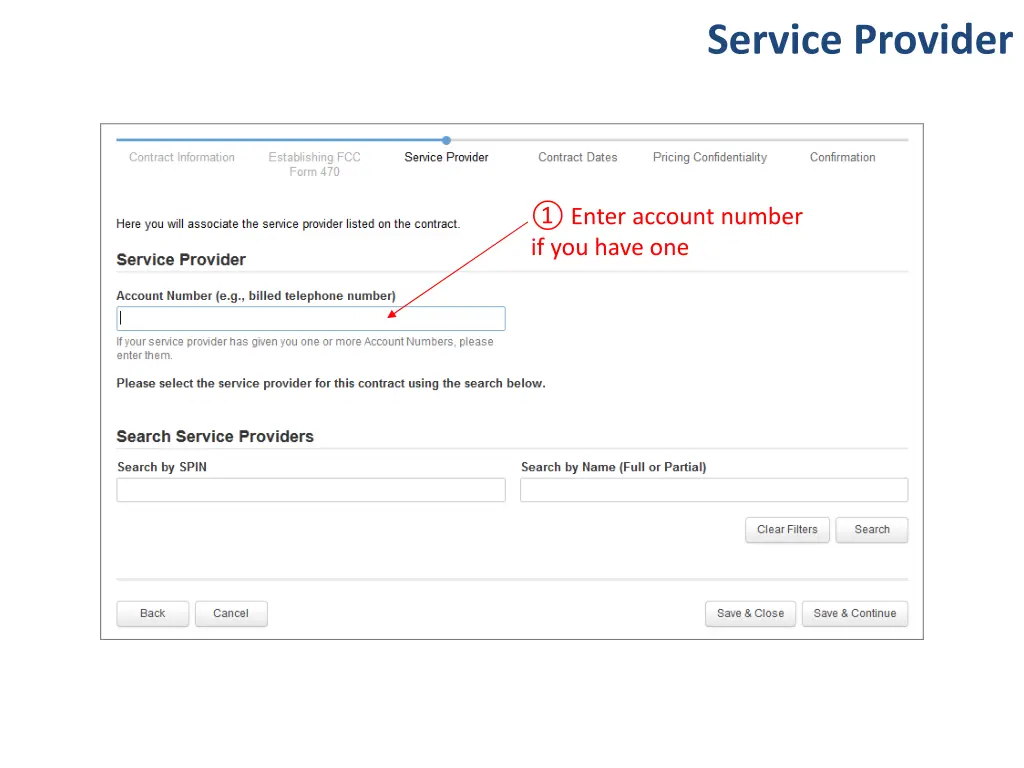Screen dimensions: 1024x768
Task: Open the Pricing Confidentiality step
Action: 710,157
